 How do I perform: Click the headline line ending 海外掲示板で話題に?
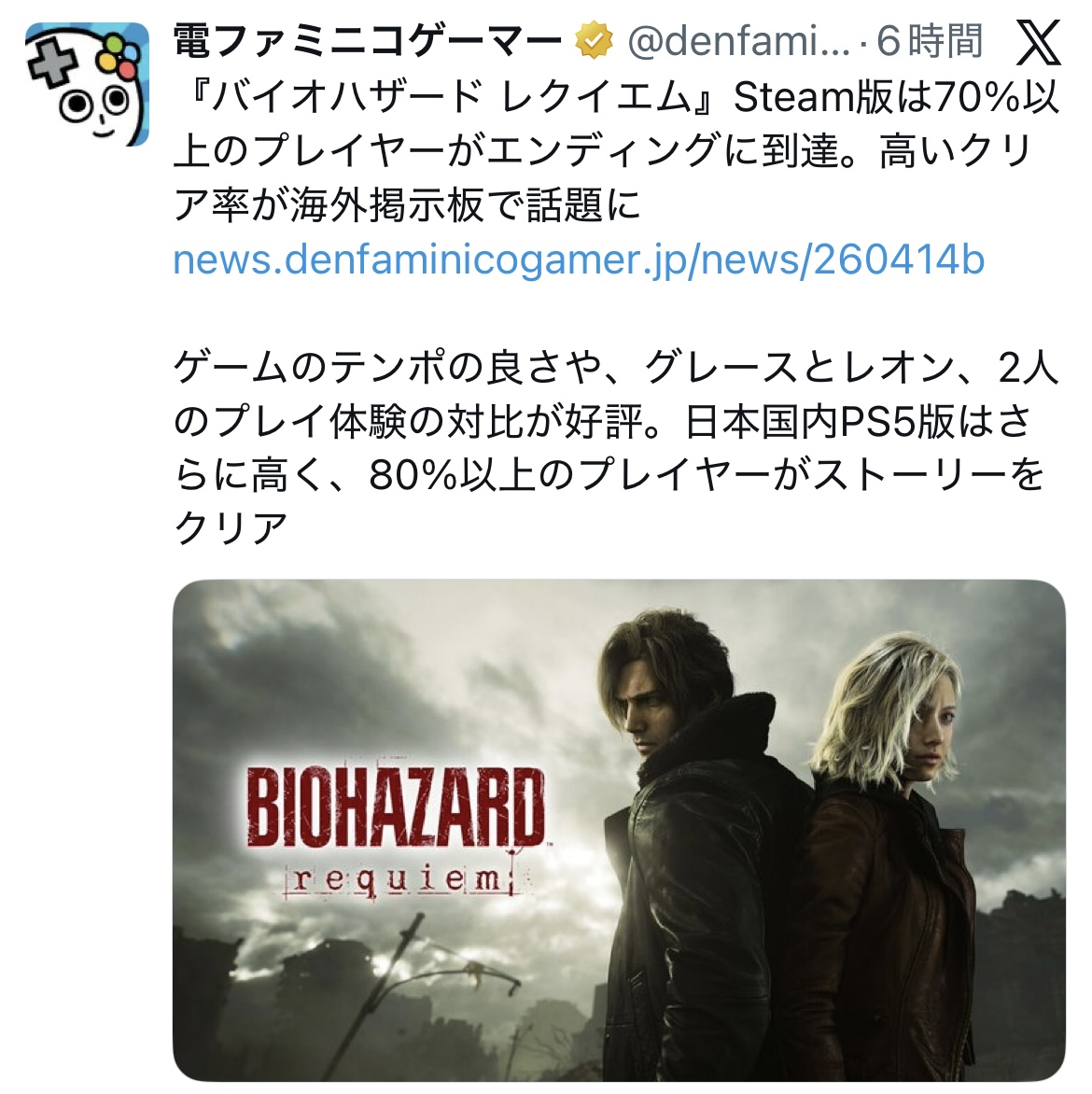(x=407, y=205)
